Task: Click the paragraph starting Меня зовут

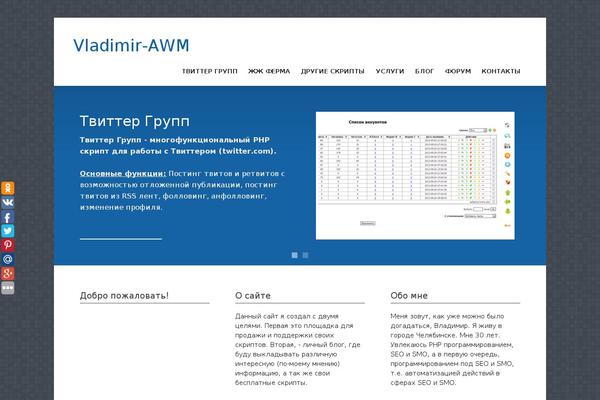Action: tap(452, 349)
